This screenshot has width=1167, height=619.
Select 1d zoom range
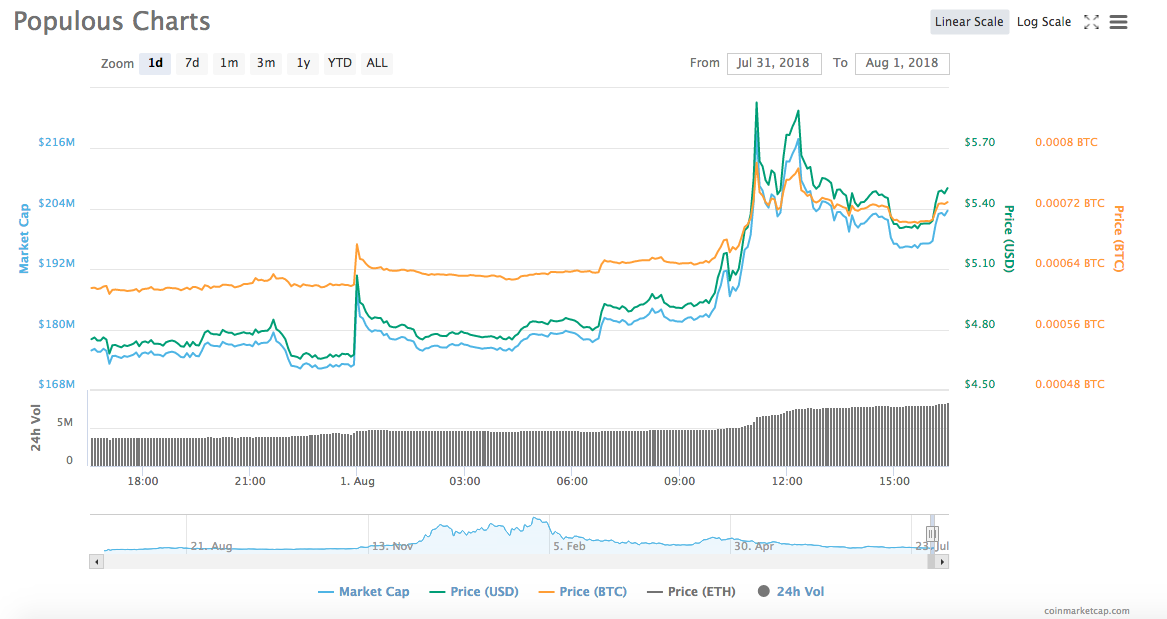155,63
